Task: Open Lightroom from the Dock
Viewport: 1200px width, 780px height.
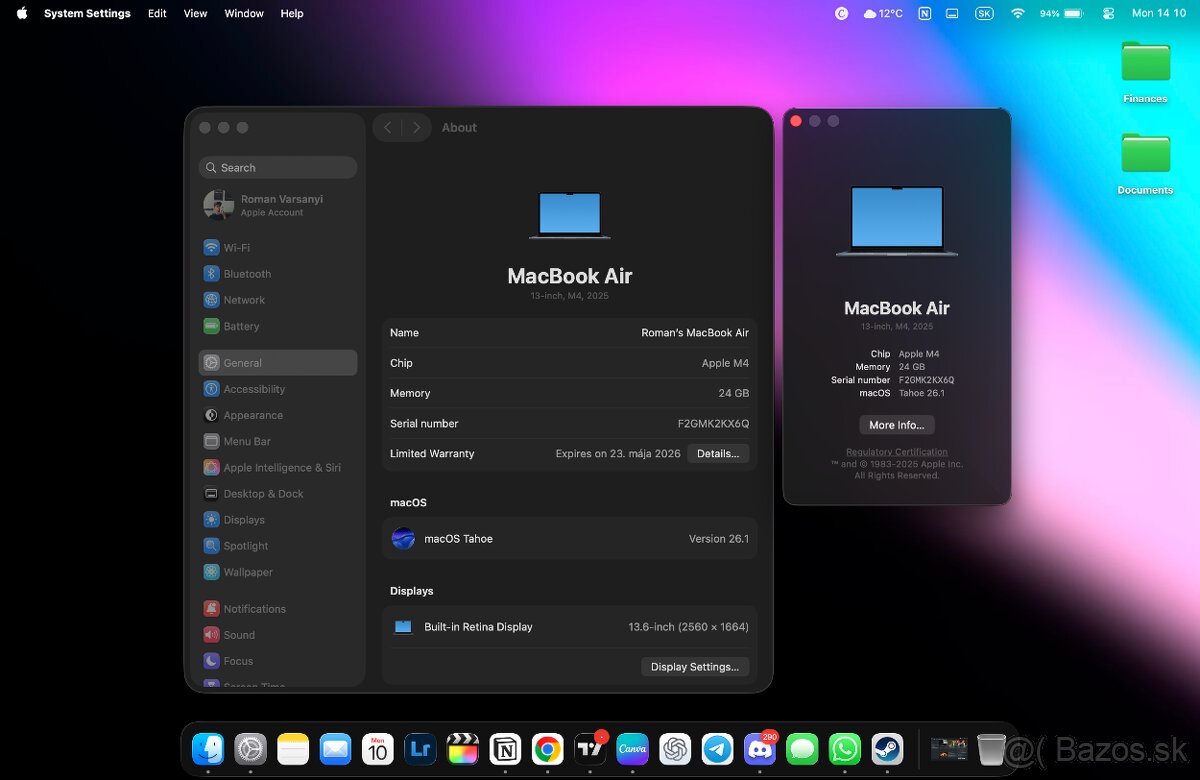Action: [x=420, y=749]
